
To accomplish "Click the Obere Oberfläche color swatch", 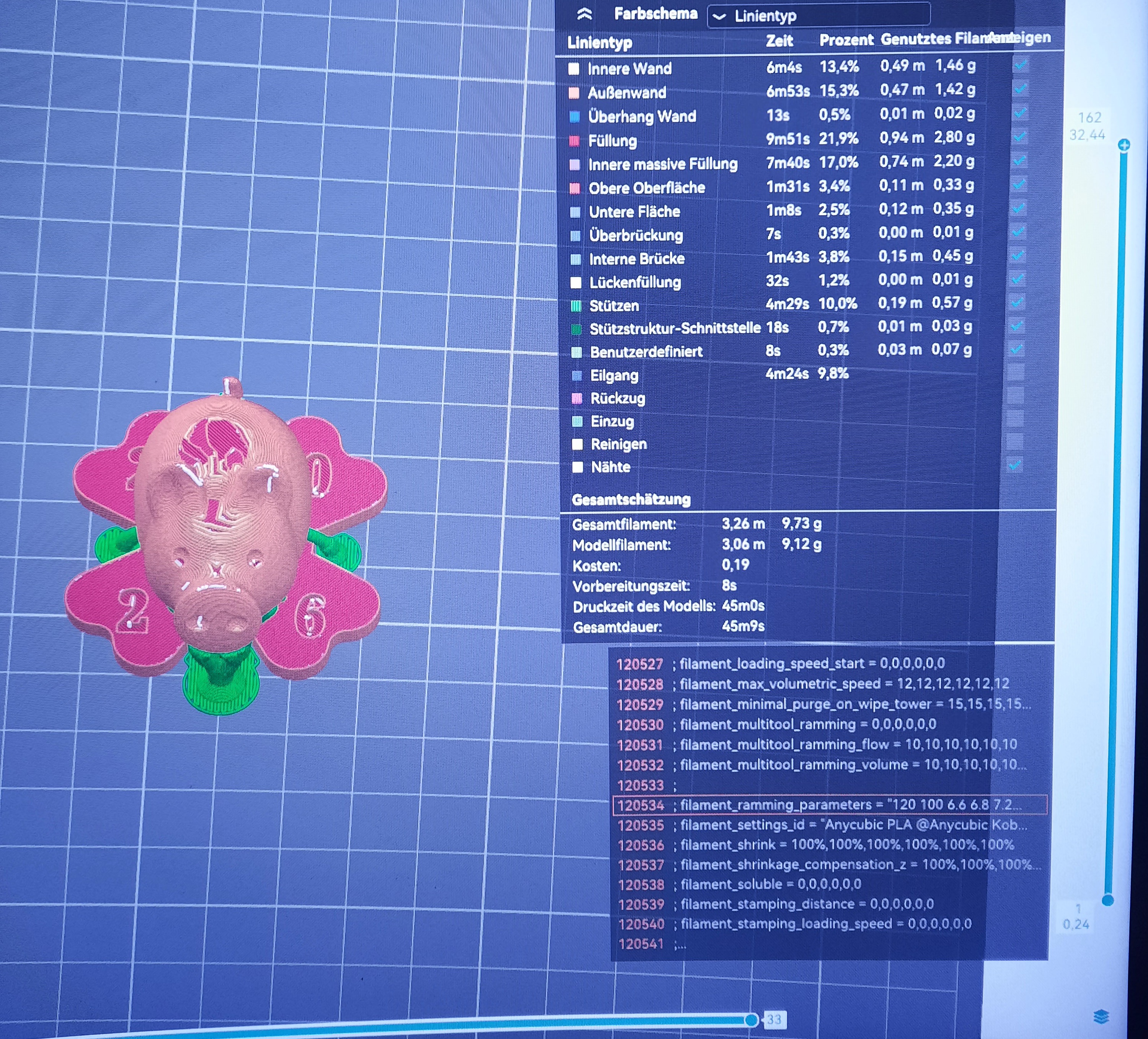I will [575, 188].
